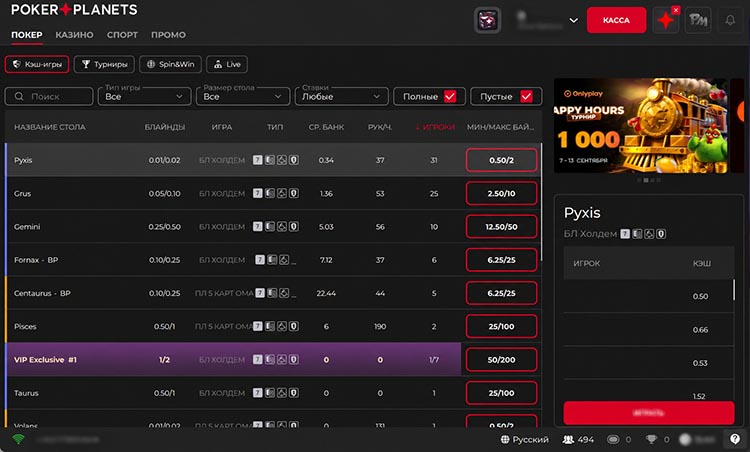Toggle the Полные checkbox
Image resolution: width=750 pixels, height=452 pixels.
click(x=450, y=96)
